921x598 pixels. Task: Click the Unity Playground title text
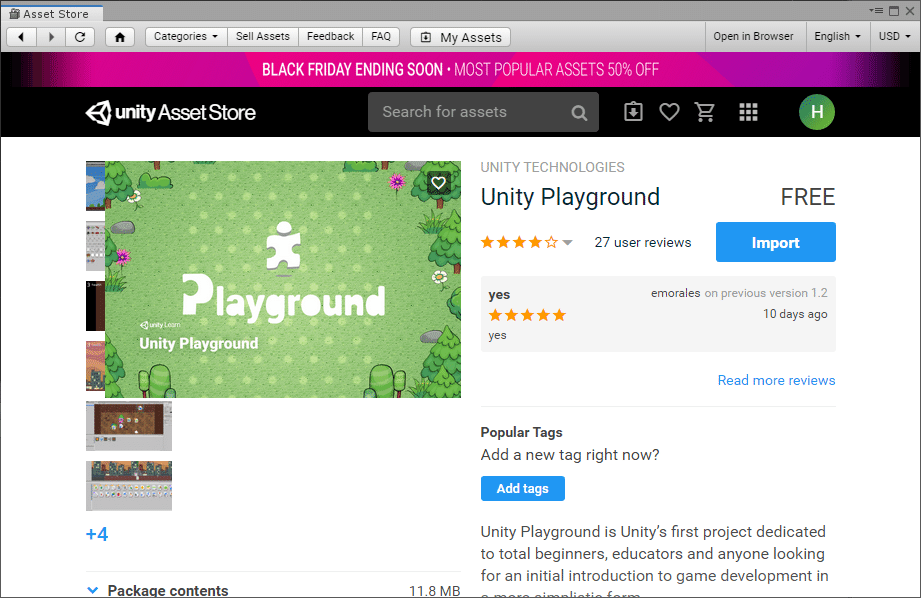570,197
